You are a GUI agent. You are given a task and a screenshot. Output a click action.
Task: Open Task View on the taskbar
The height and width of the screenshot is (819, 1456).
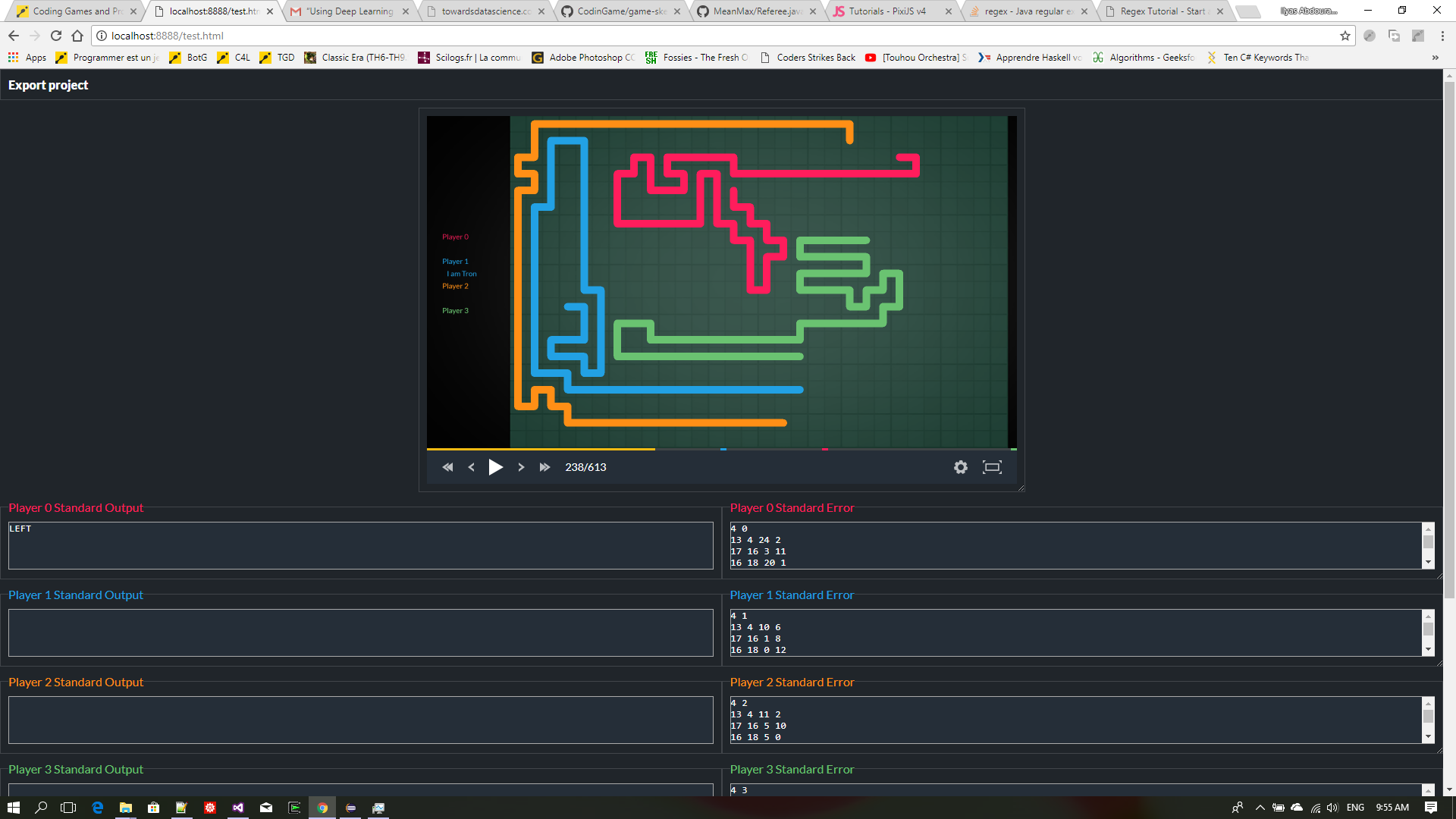[68, 808]
